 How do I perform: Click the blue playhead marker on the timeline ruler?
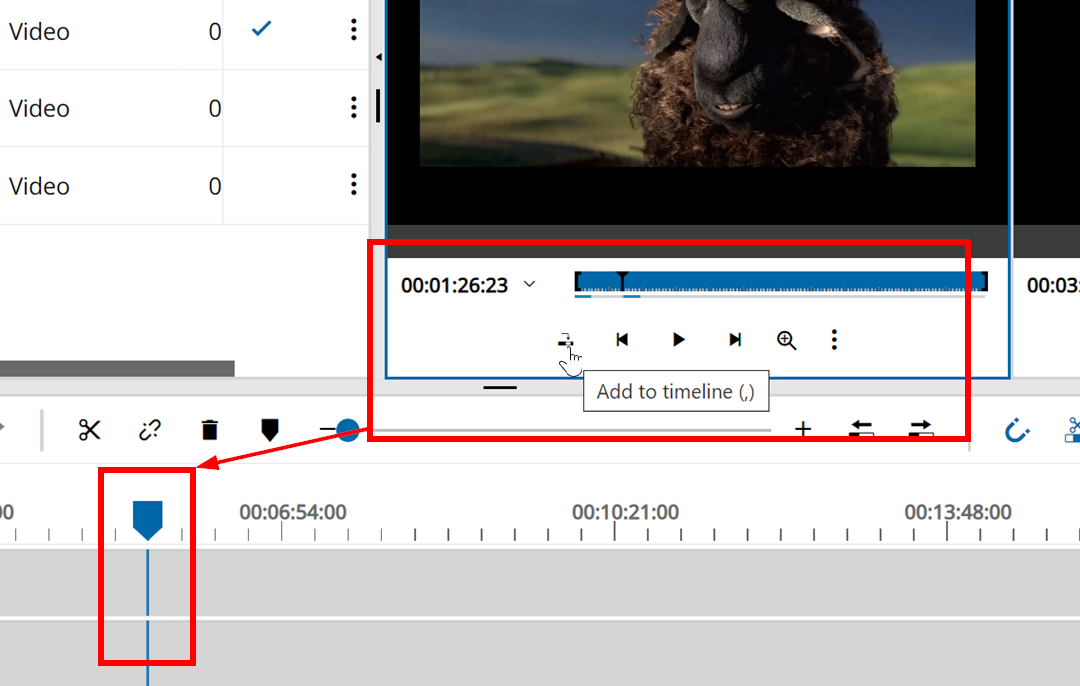[147, 517]
